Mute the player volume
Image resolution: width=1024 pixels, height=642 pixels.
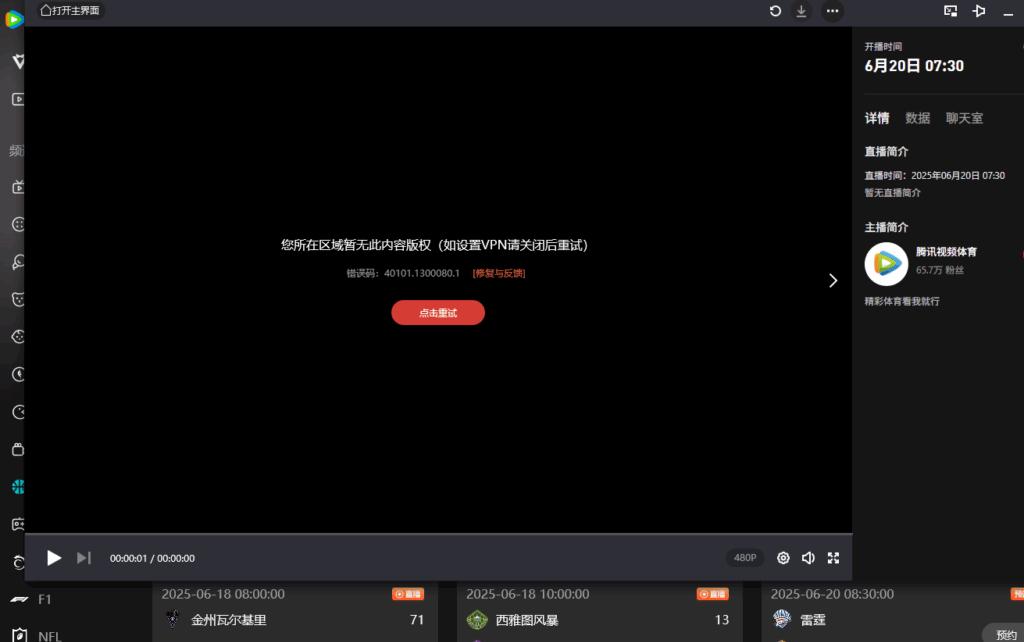pyautogui.click(x=808, y=558)
